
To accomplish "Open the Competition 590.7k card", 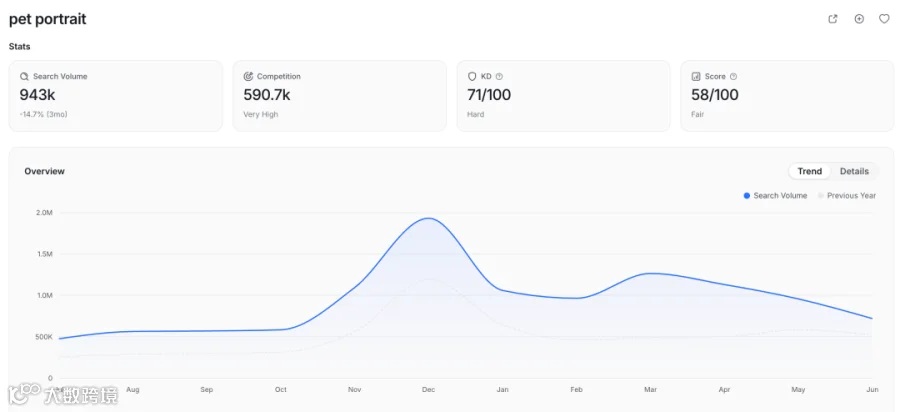I will point(340,96).
